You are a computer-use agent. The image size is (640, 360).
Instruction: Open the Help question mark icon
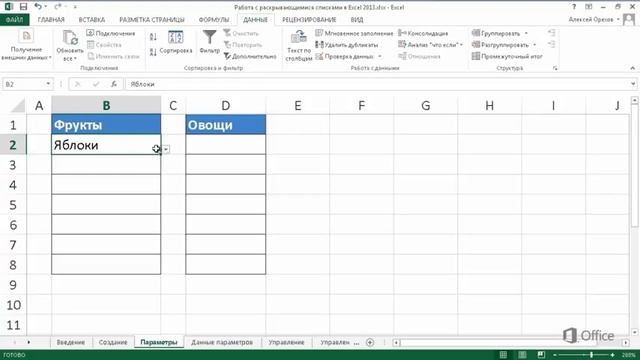point(574,7)
